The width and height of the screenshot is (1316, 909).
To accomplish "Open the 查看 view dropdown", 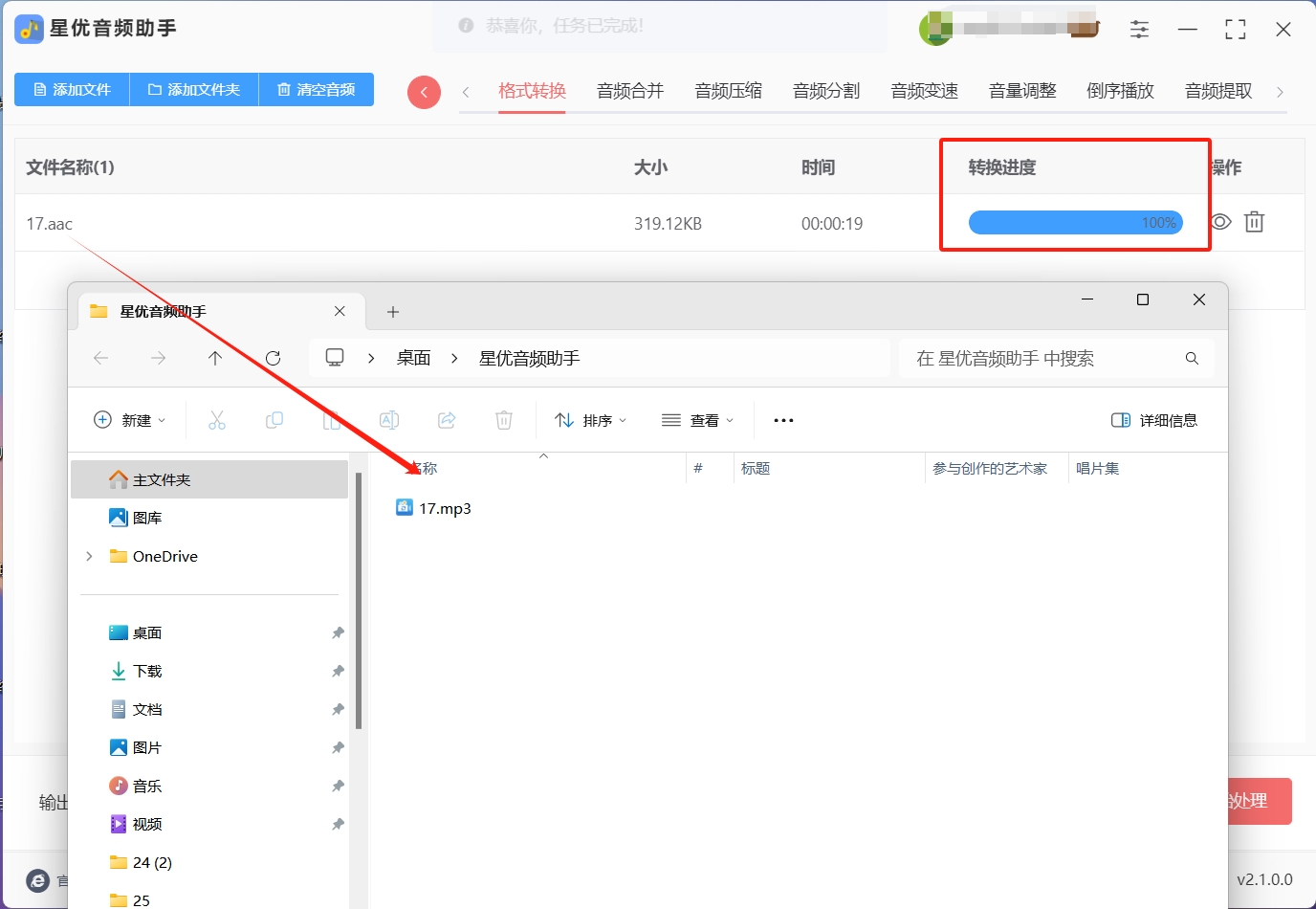I will [x=698, y=420].
